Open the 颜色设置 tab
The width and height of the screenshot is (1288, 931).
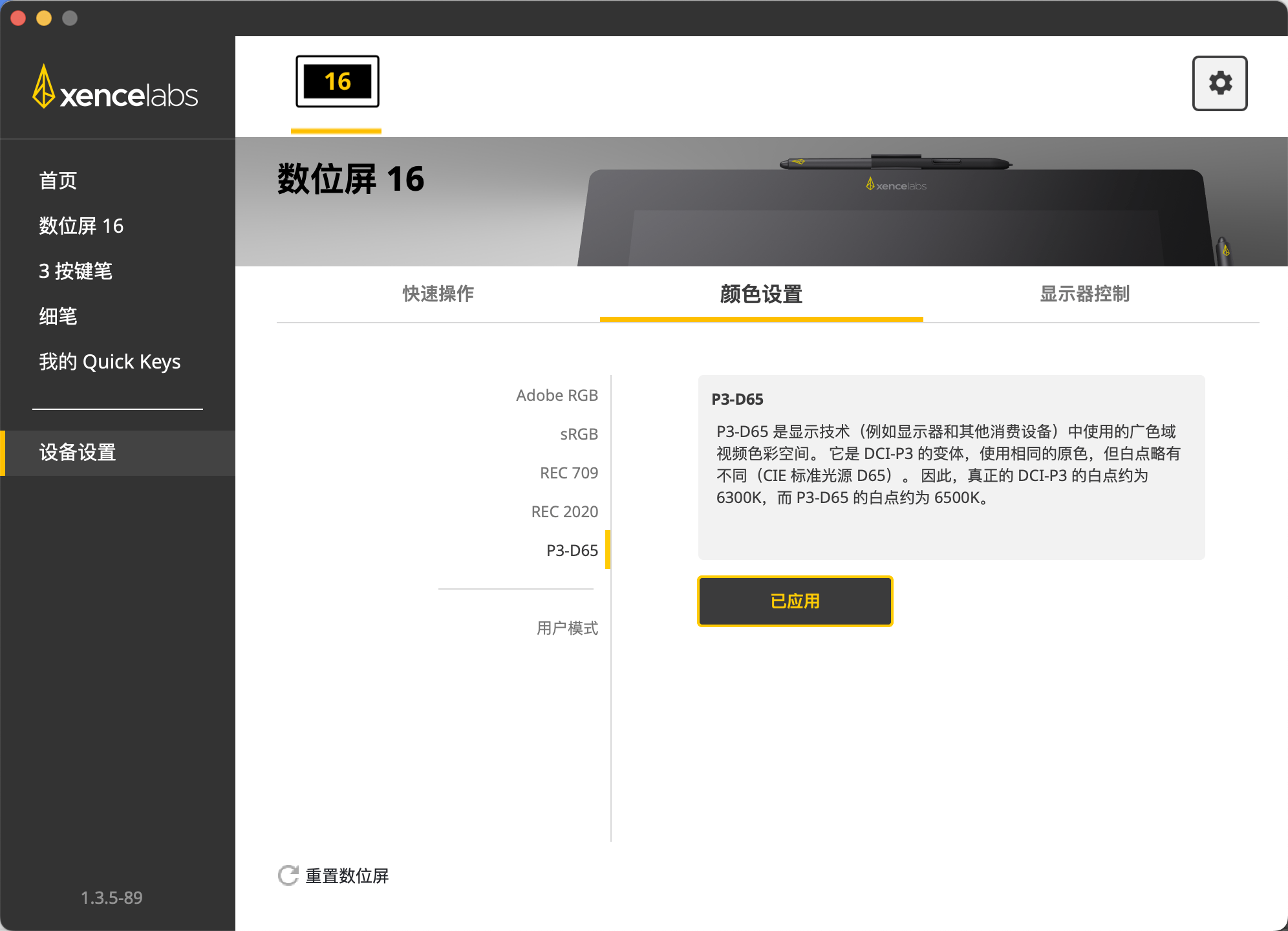(761, 294)
